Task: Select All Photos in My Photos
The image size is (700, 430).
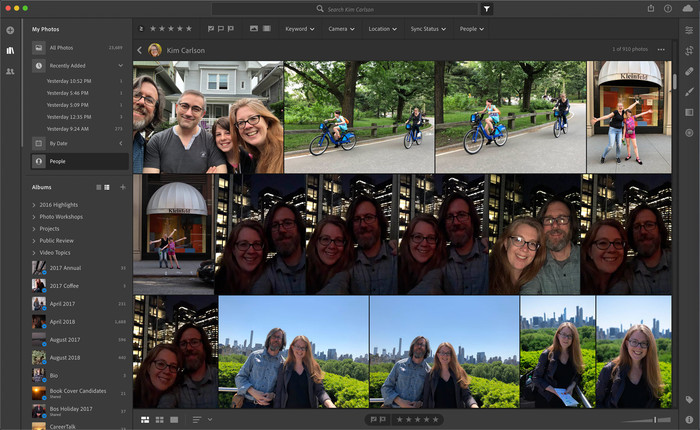Action: (x=63, y=47)
